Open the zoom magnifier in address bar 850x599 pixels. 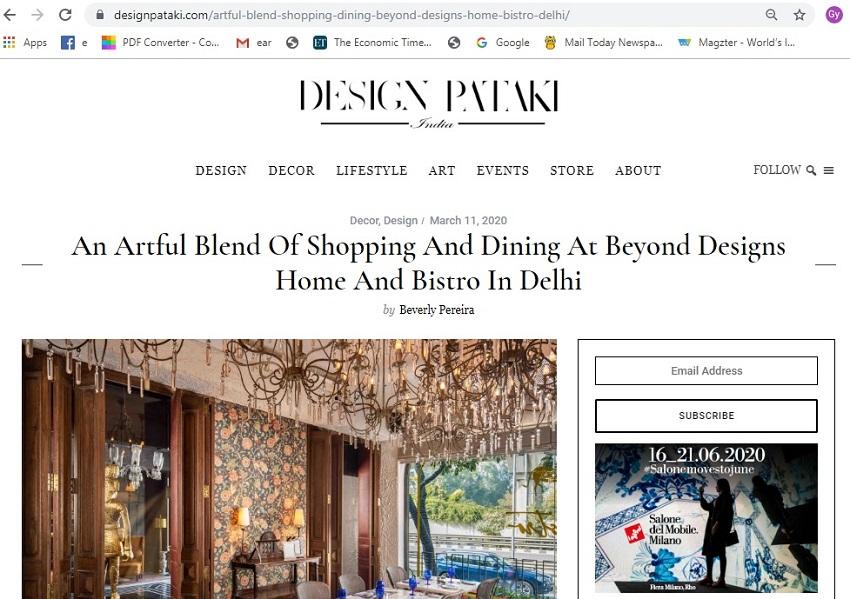click(771, 15)
